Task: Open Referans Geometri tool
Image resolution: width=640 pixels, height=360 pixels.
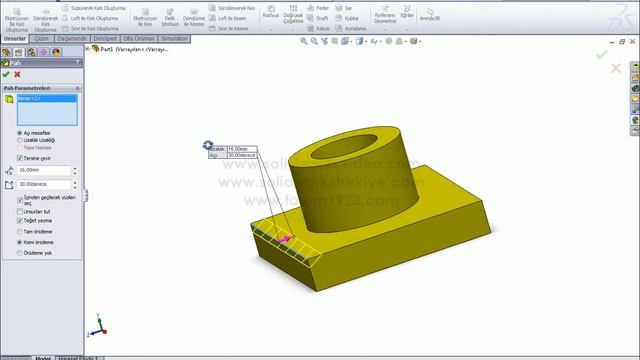Action: (x=385, y=15)
